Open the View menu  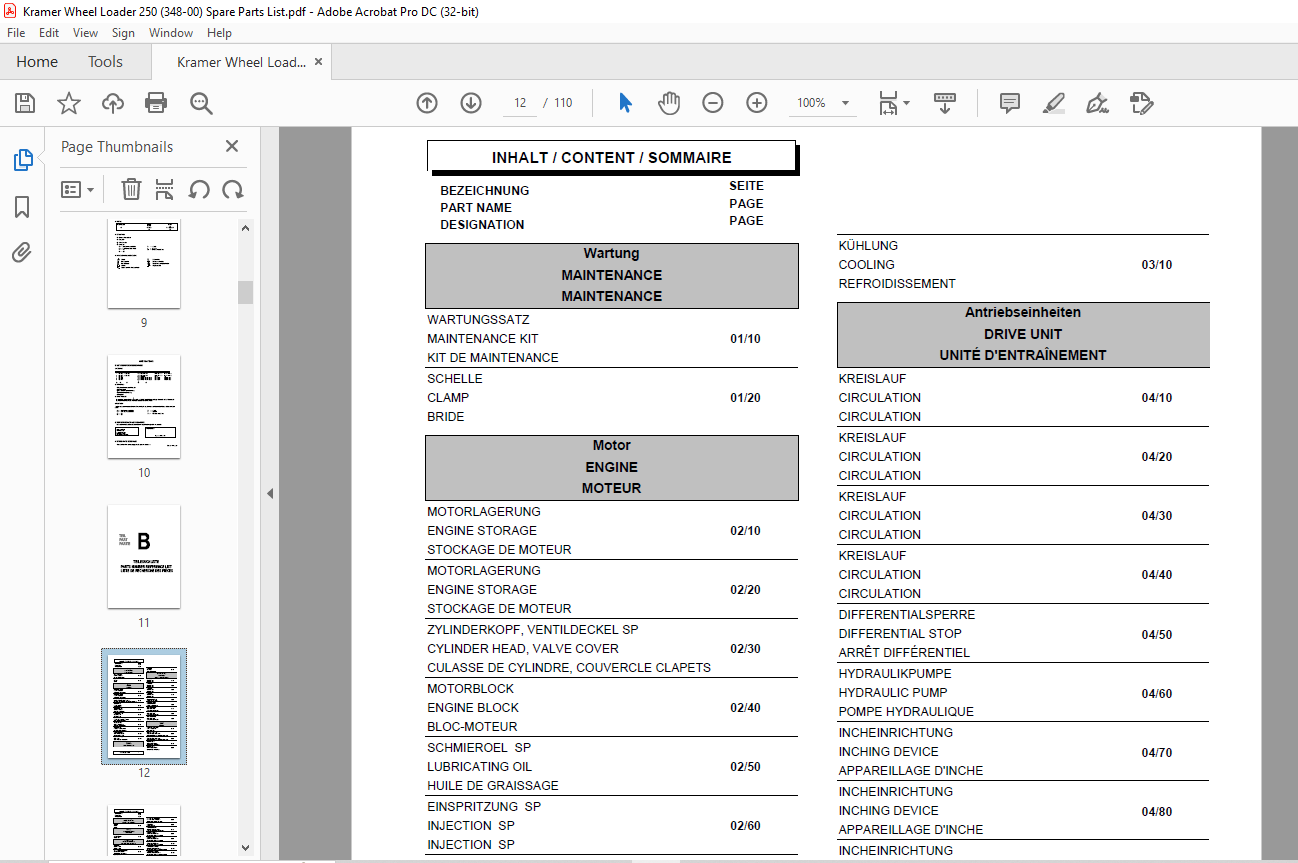tap(86, 33)
